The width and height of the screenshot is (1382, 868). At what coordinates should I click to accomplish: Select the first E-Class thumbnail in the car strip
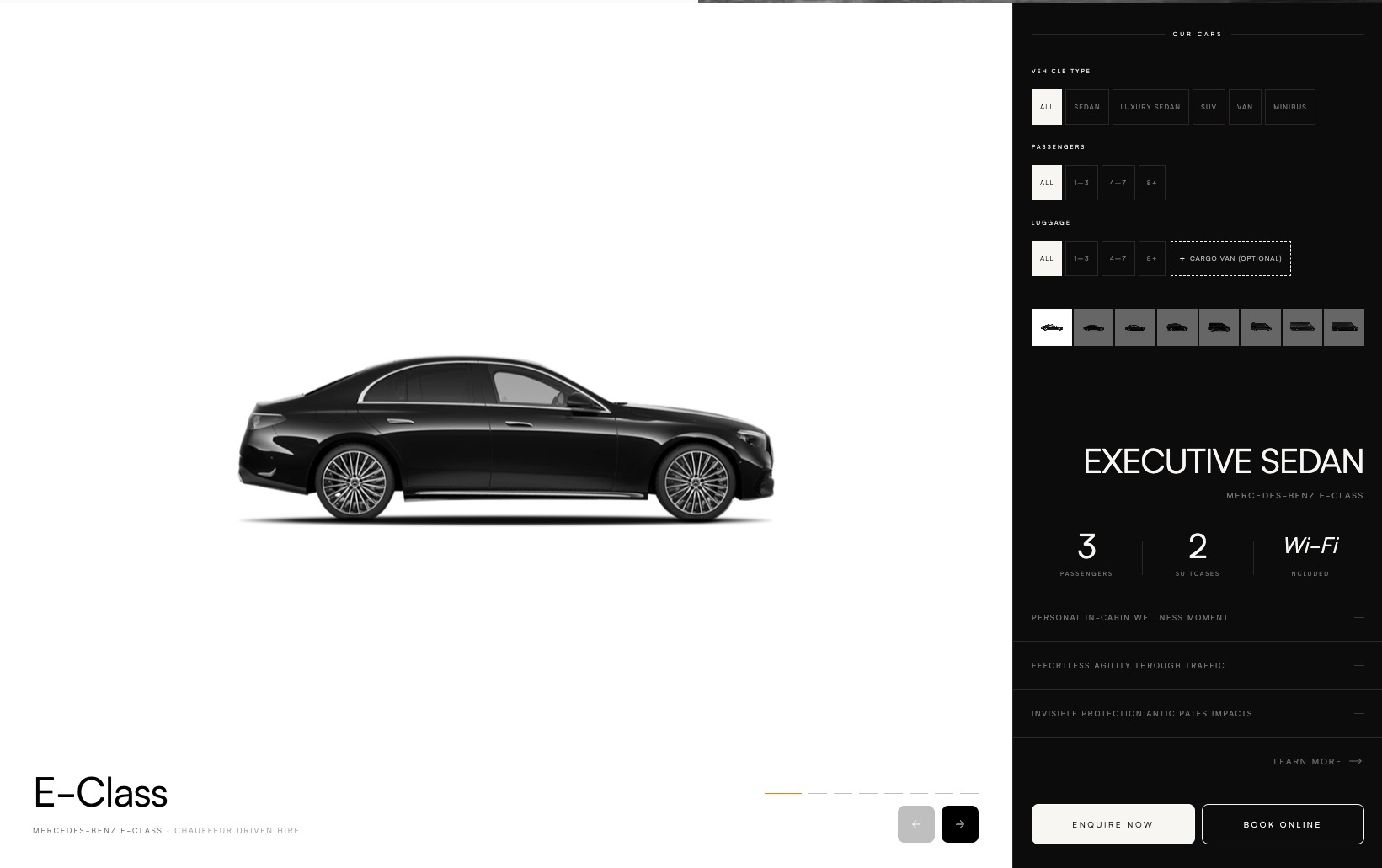pyautogui.click(x=1052, y=327)
